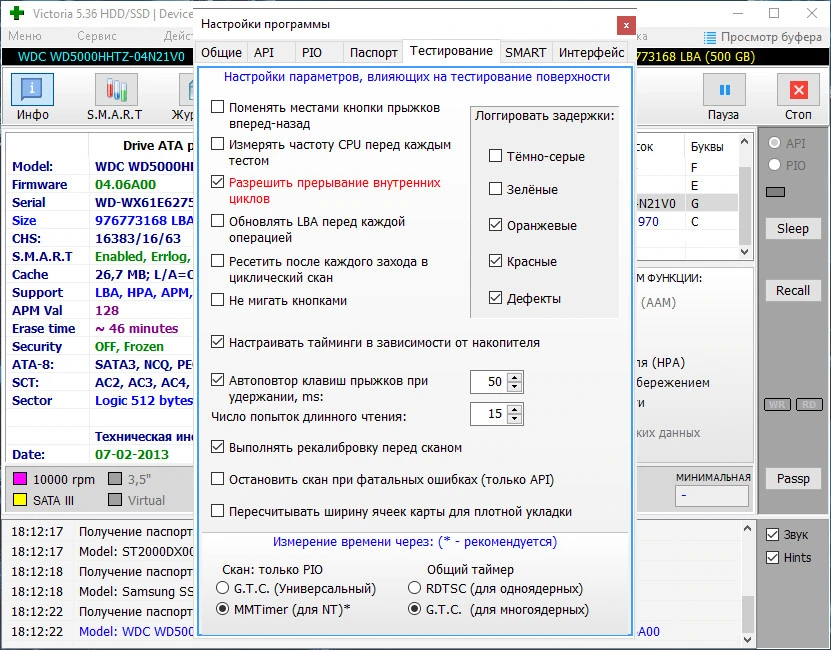The image size is (831, 650).
Task: Decrease long read attempts count
Action: 515,418
